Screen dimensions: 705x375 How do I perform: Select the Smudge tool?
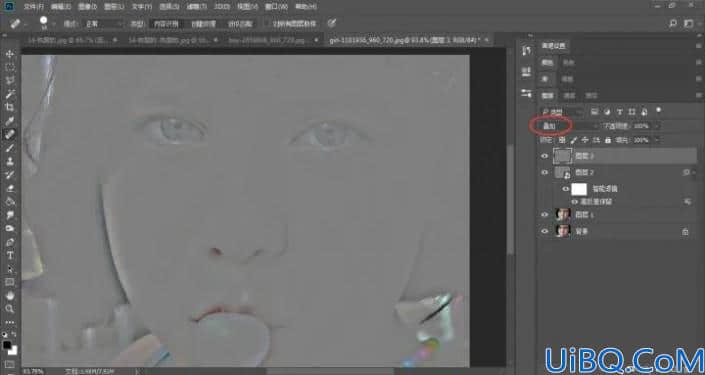10,215
